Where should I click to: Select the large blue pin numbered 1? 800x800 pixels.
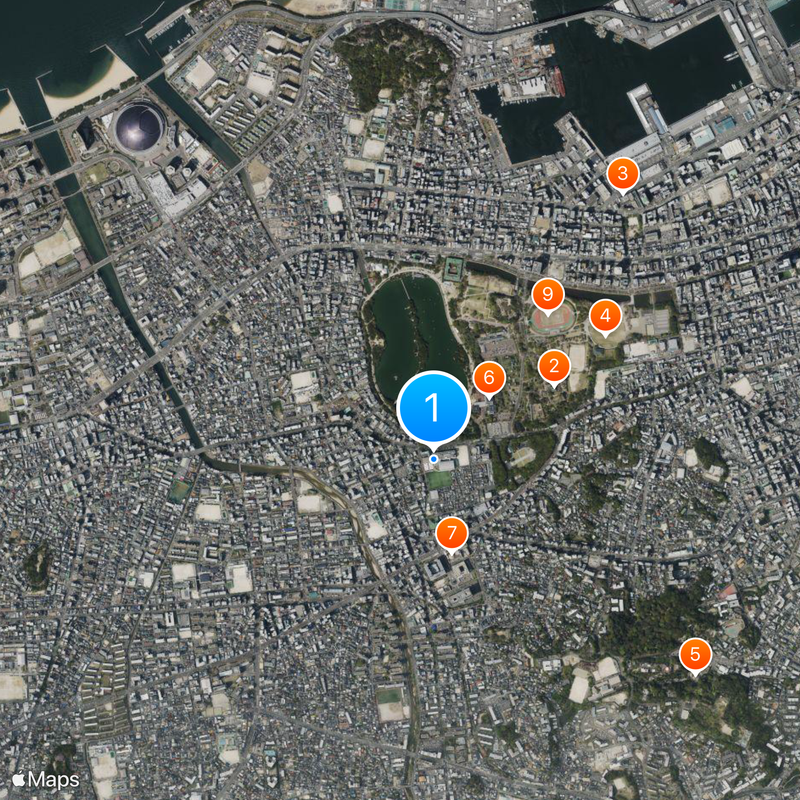tap(433, 407)
